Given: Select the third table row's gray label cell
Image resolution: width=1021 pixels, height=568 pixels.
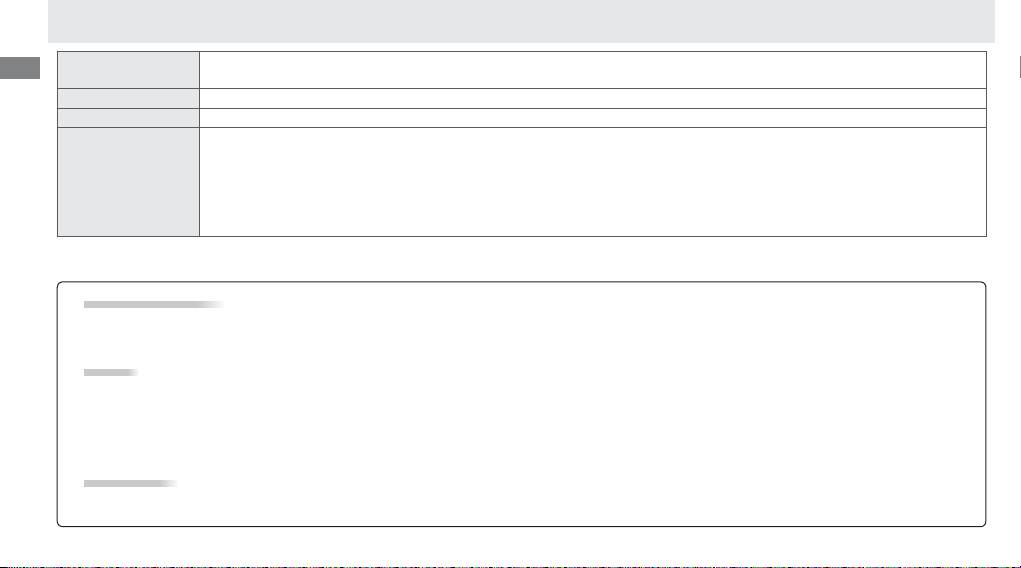Looking at the screenshot, I should (x=128, y=118).
